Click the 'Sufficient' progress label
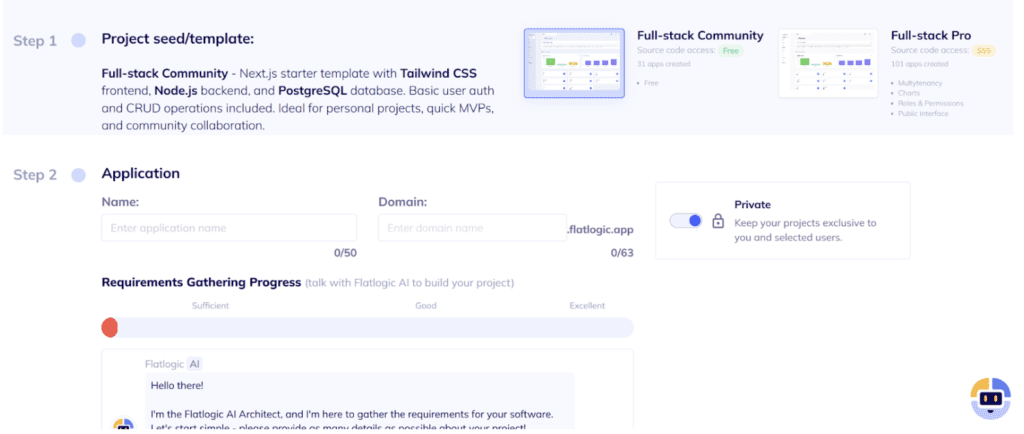The image size is (1024, 434). point(210,305)
